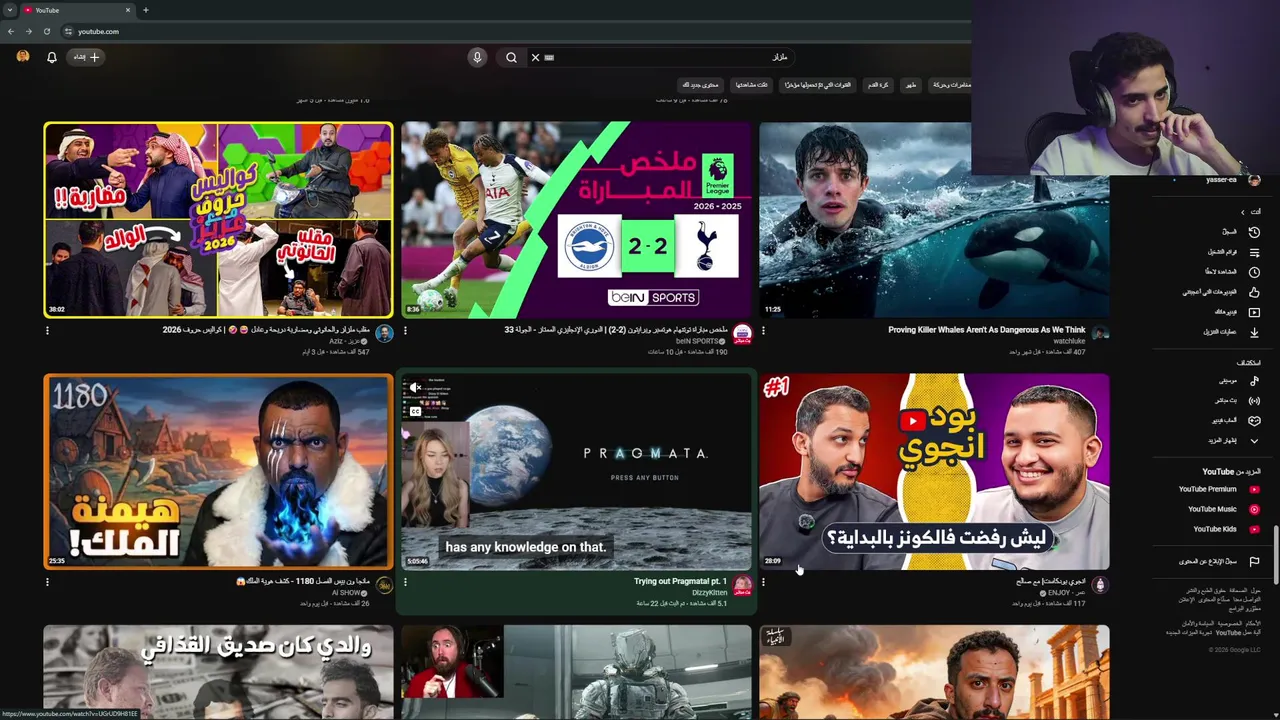Open Watch later (المشاهدة لاحقًا)
1280x720 pixels.
(x=1232, y=272)
